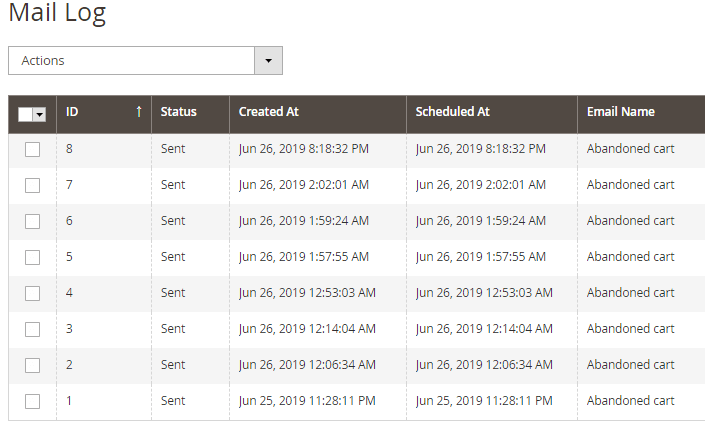Check the row ID 2 checkbox
705x433 pixels.
32,365
